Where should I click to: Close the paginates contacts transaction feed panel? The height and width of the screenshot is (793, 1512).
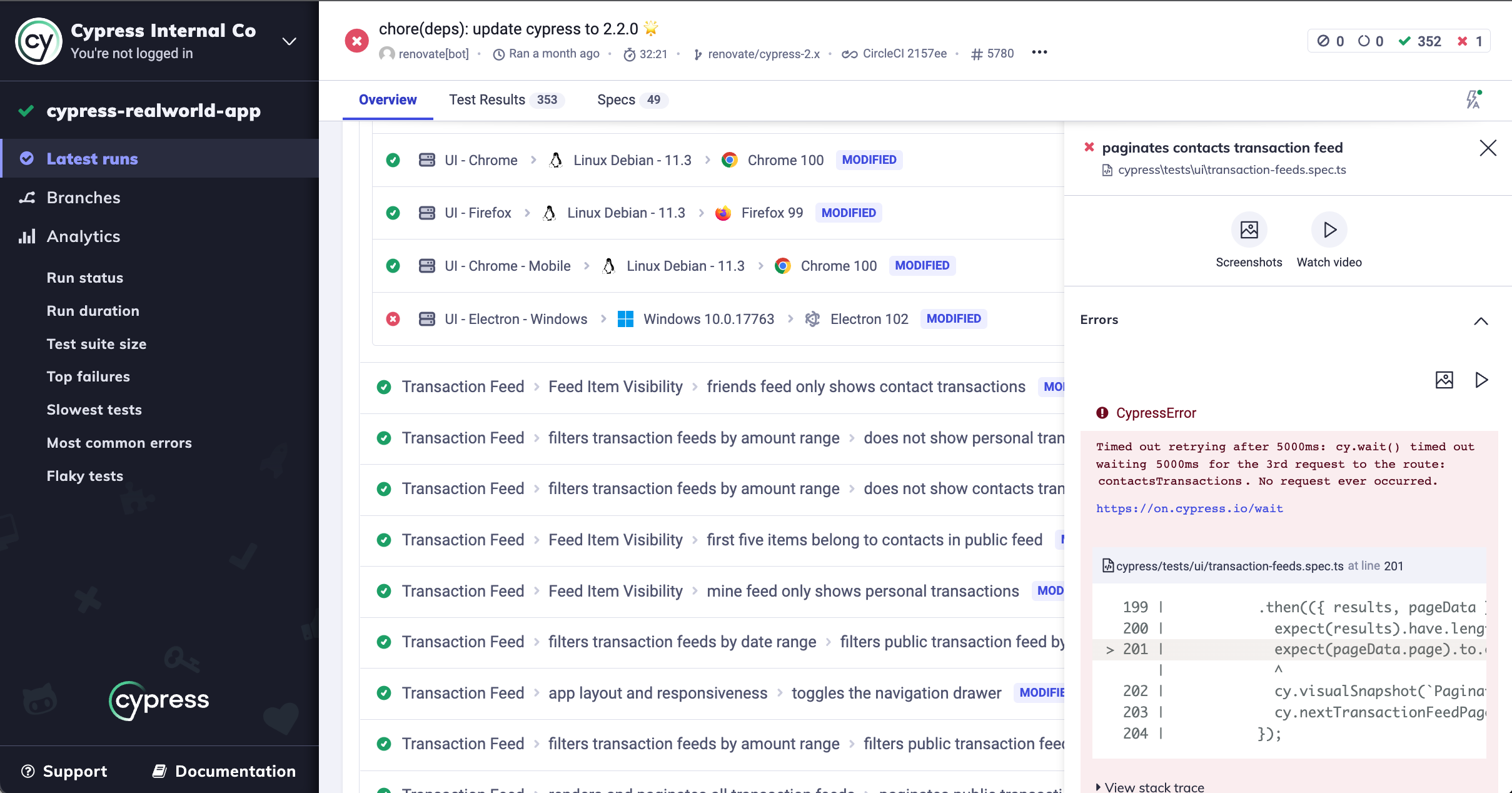point(1488,148)
